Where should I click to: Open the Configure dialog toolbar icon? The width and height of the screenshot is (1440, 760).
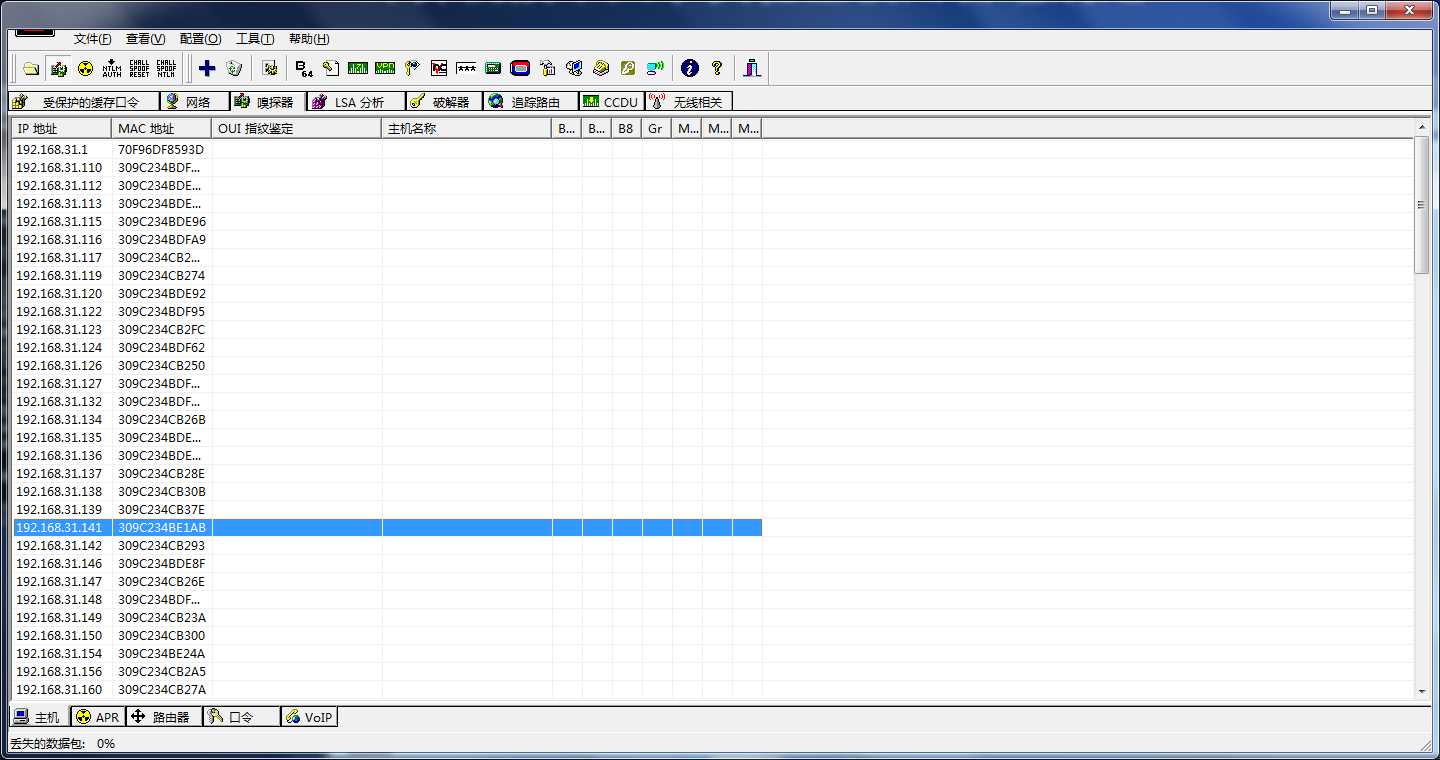pos(269,68)
